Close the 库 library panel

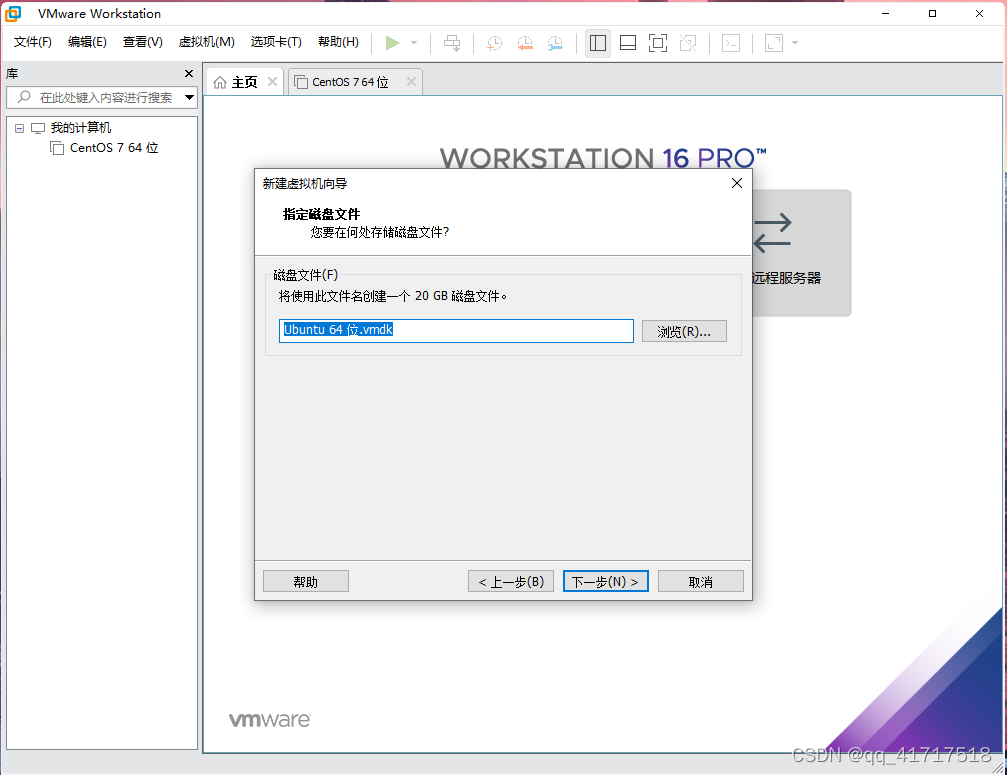tap(189, 74)
